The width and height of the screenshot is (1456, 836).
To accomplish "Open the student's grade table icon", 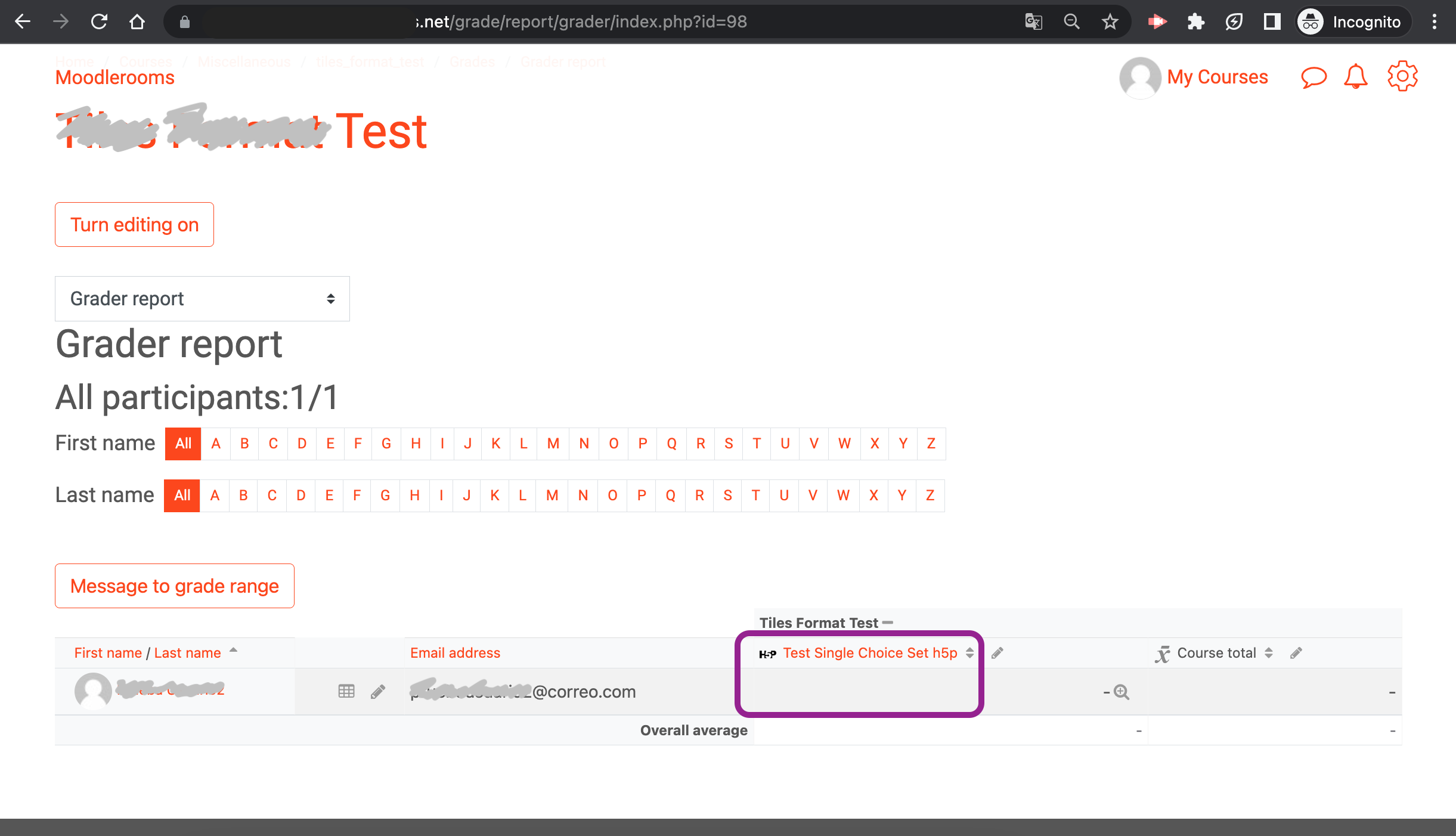I will pos(346,691).
